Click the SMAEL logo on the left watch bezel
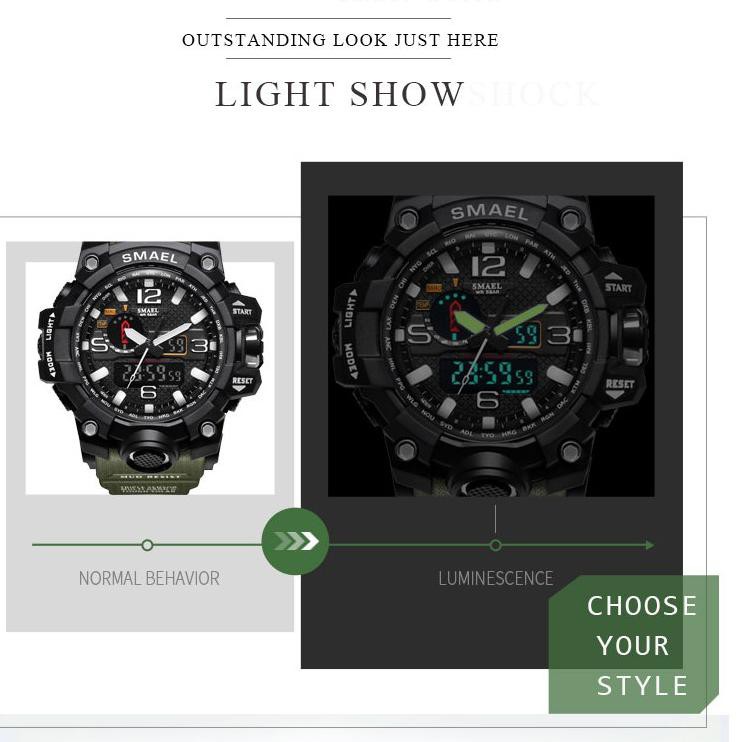This screenshot has width=742, height=742. (150, 257)
